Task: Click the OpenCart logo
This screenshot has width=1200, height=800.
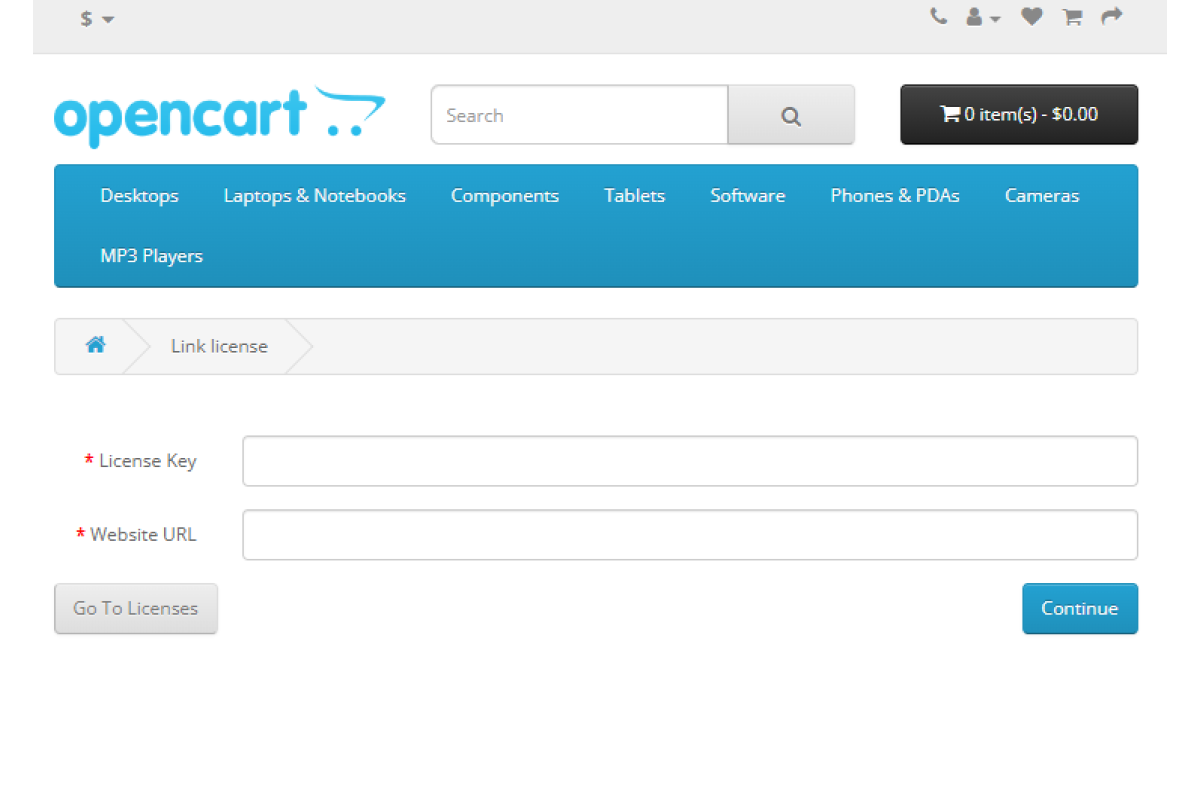Action: pyautogui.click(x=219, y=116)
